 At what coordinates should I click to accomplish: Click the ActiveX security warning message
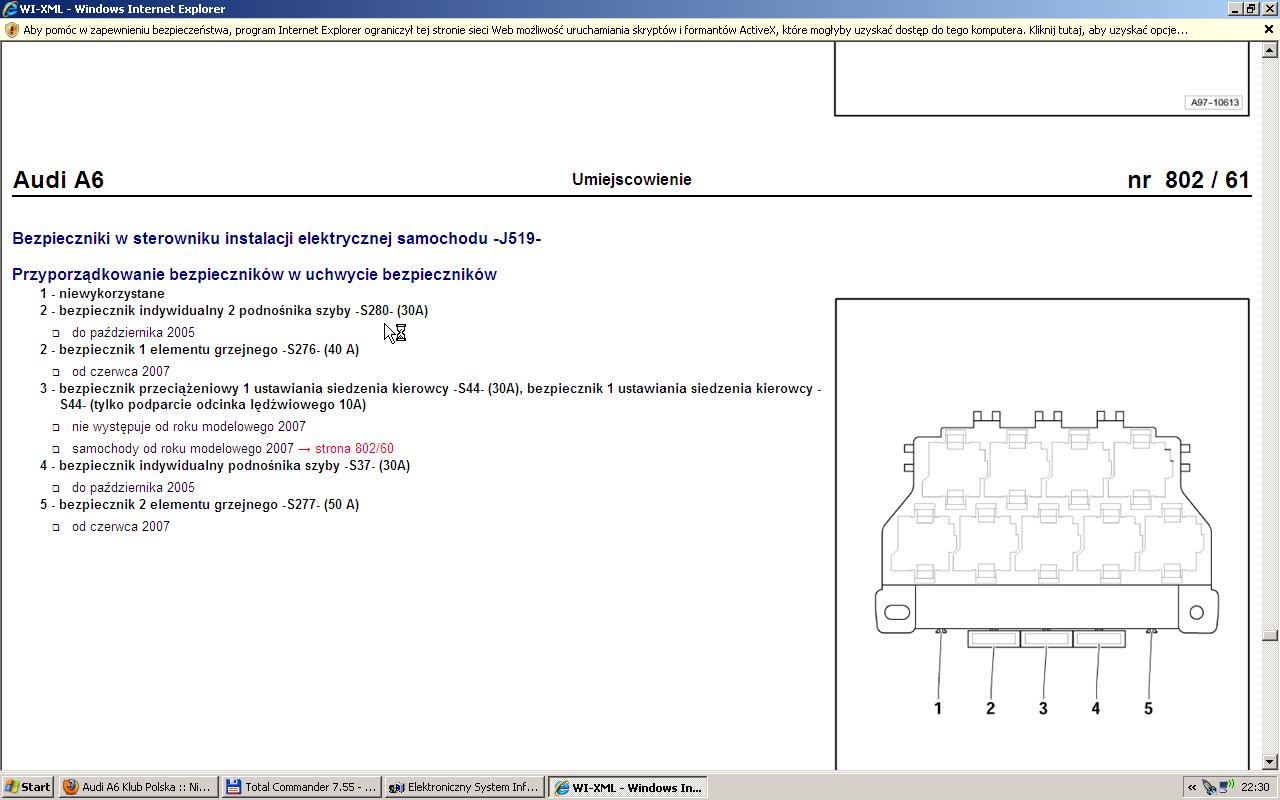(x=605, y=30)
